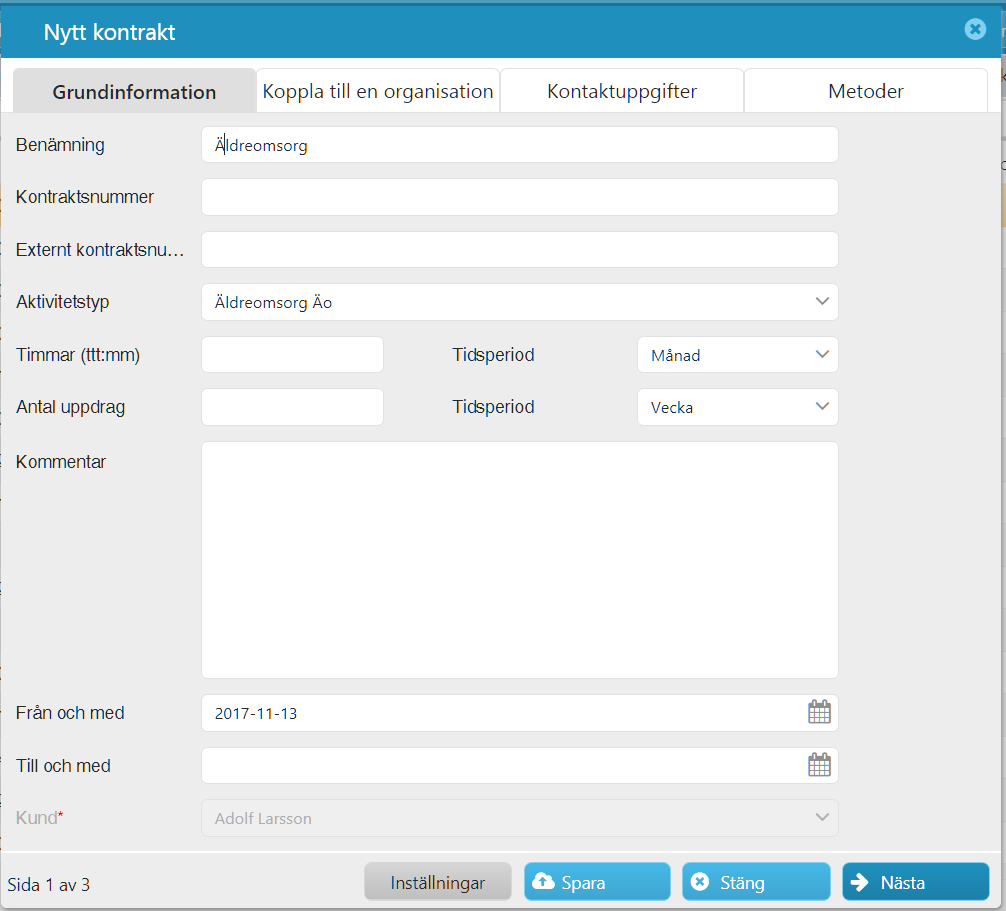Open the Kund dropdown showing Adolf Larsson
Image resolution: width=1006 pixels, height=911 pixels.
[x=520, y=818]
